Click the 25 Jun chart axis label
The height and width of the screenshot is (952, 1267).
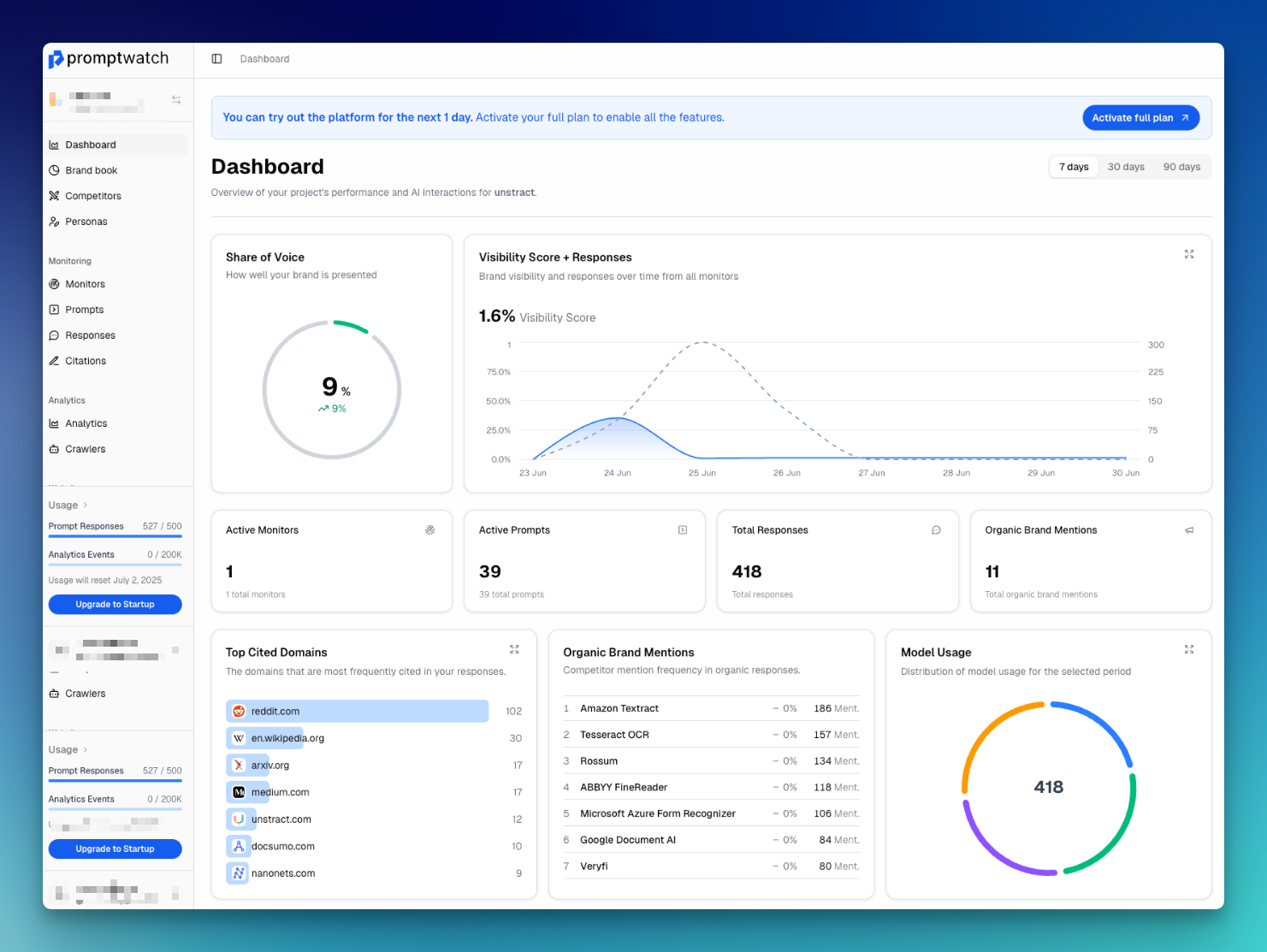coord(702,473)
